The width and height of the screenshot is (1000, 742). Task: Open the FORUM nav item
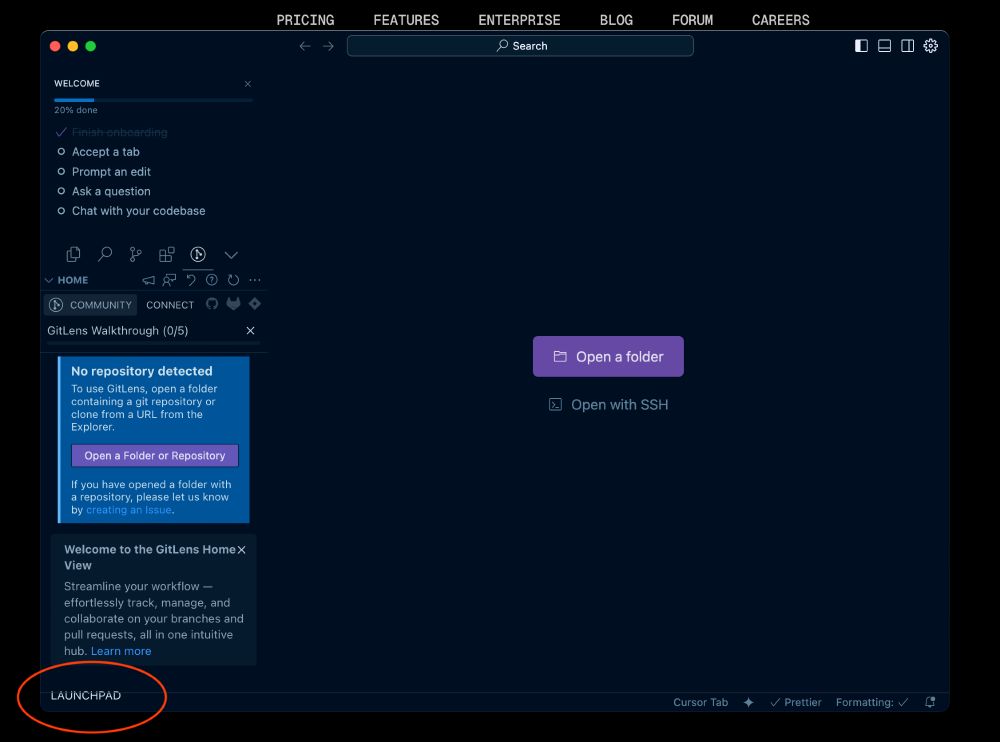coord(692,20)
